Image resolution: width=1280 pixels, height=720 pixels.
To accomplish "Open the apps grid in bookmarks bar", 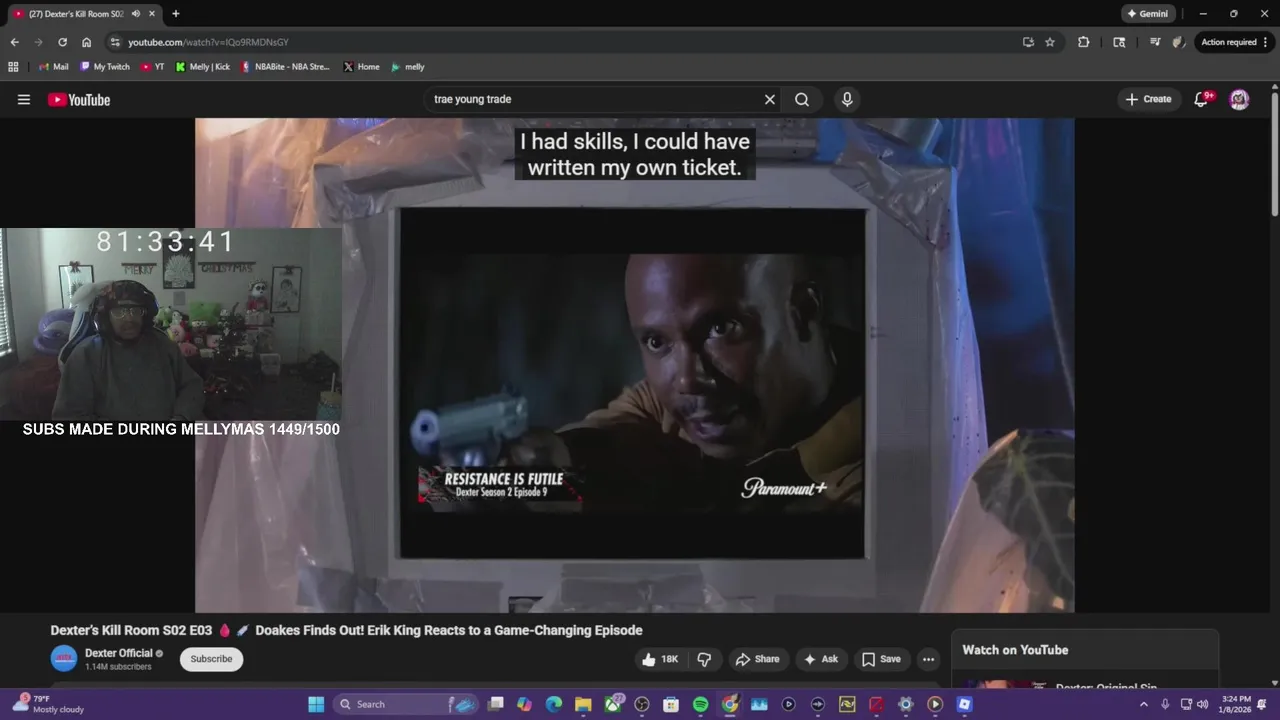I will 13,67.
